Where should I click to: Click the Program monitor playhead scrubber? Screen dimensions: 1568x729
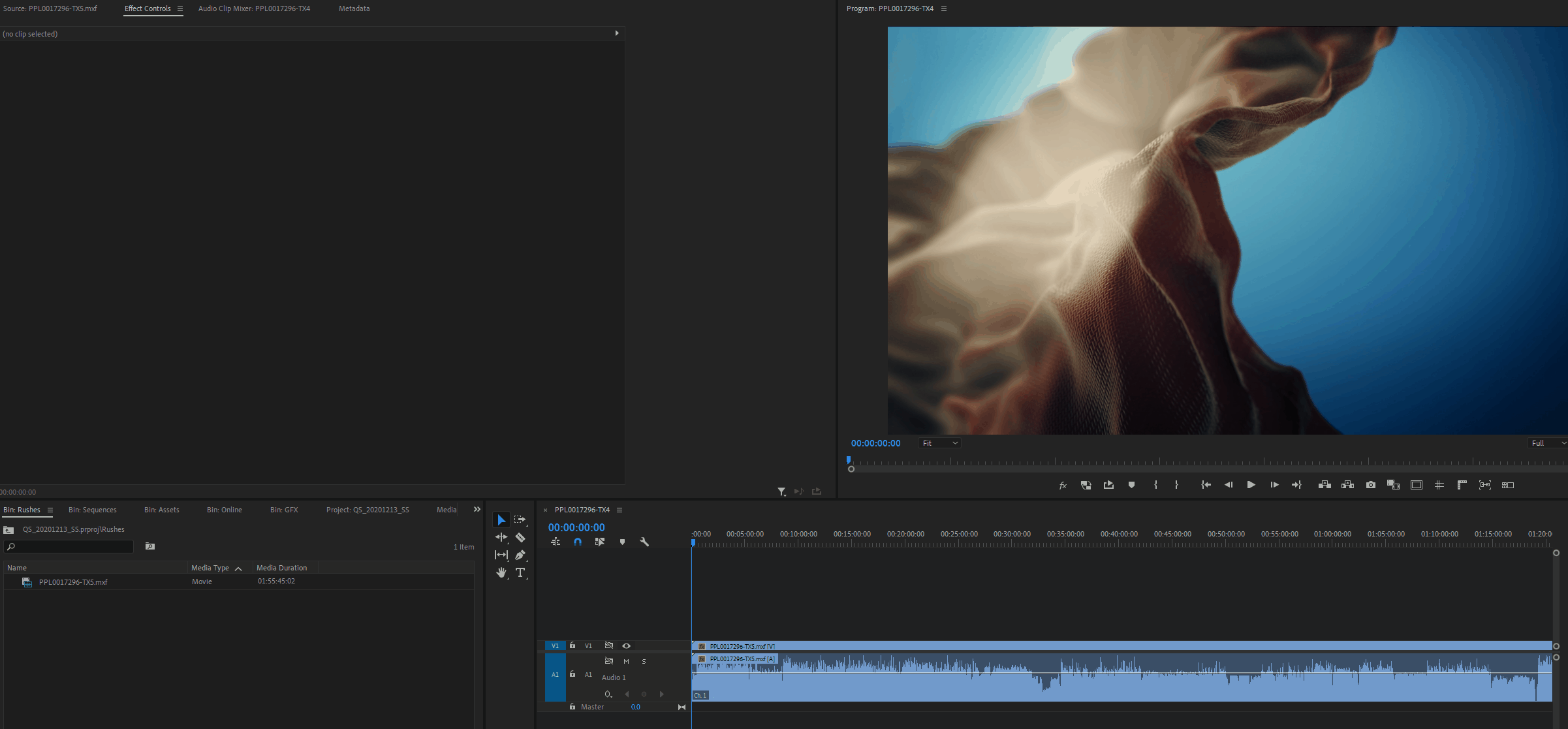849,460
